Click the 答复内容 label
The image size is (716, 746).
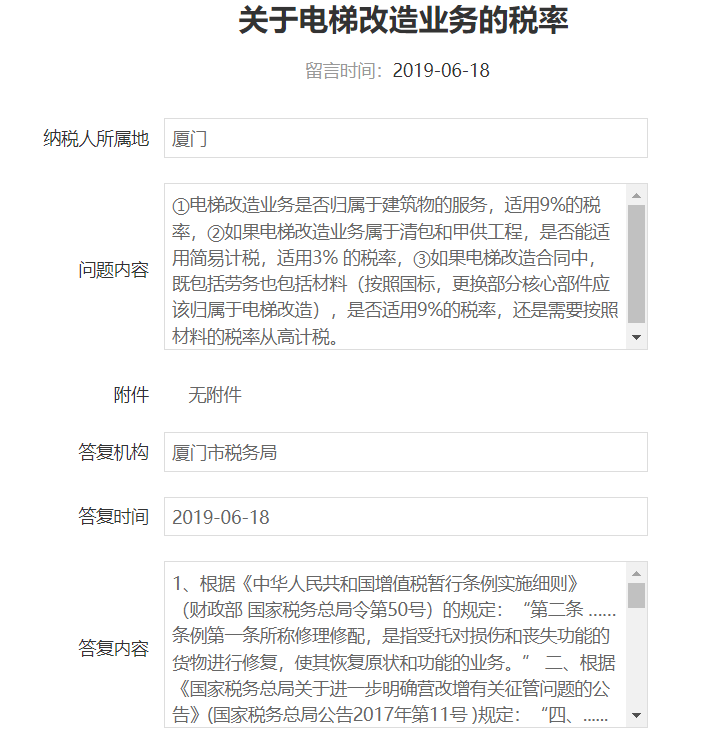click(x=114, y=648)
